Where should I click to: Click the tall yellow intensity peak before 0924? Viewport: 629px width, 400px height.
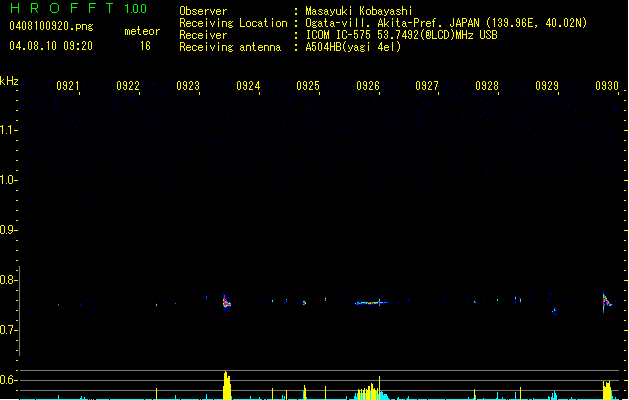click(x=227, y=386)
